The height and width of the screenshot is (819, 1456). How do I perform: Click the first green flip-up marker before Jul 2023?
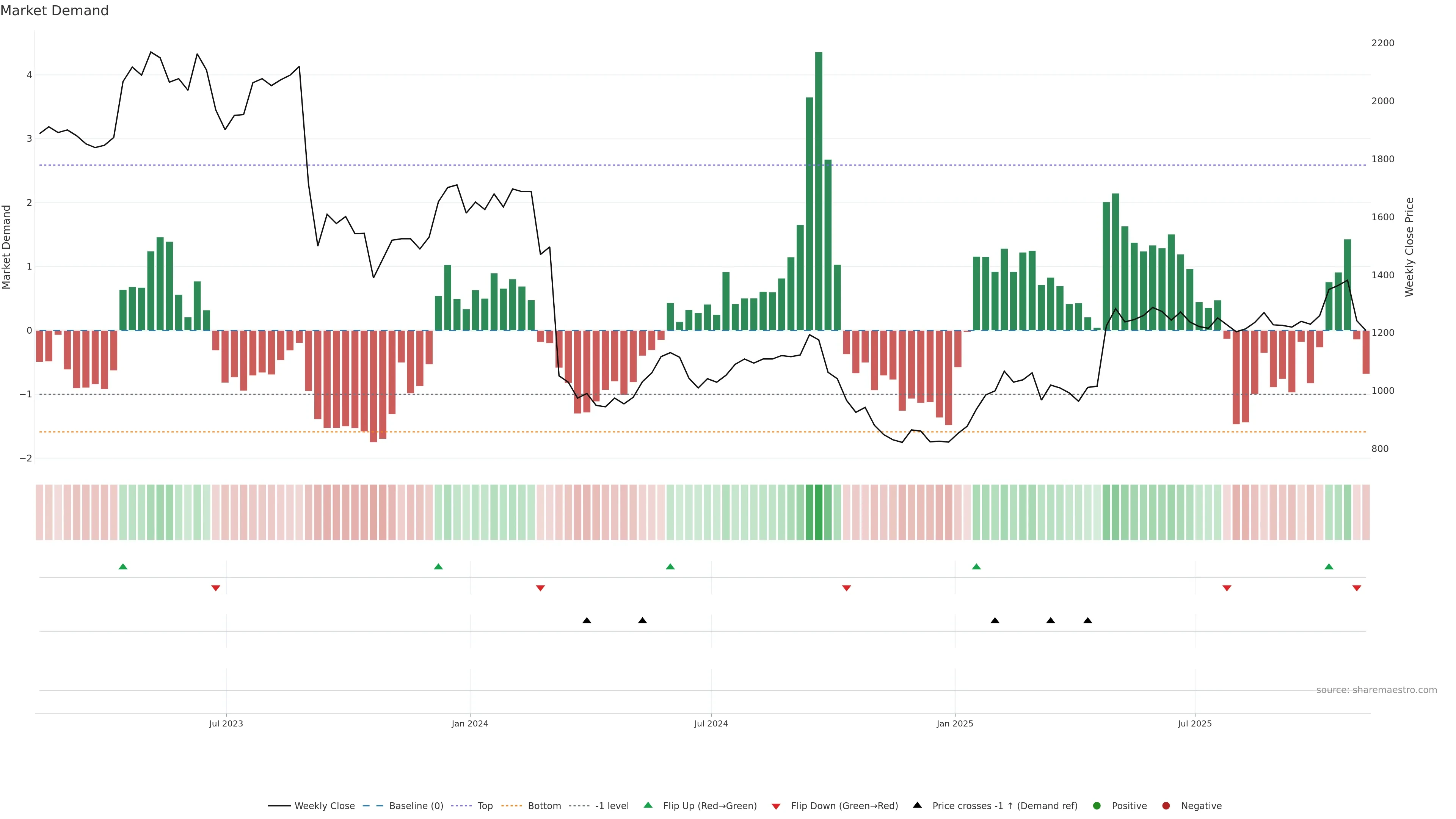point(123,566)
